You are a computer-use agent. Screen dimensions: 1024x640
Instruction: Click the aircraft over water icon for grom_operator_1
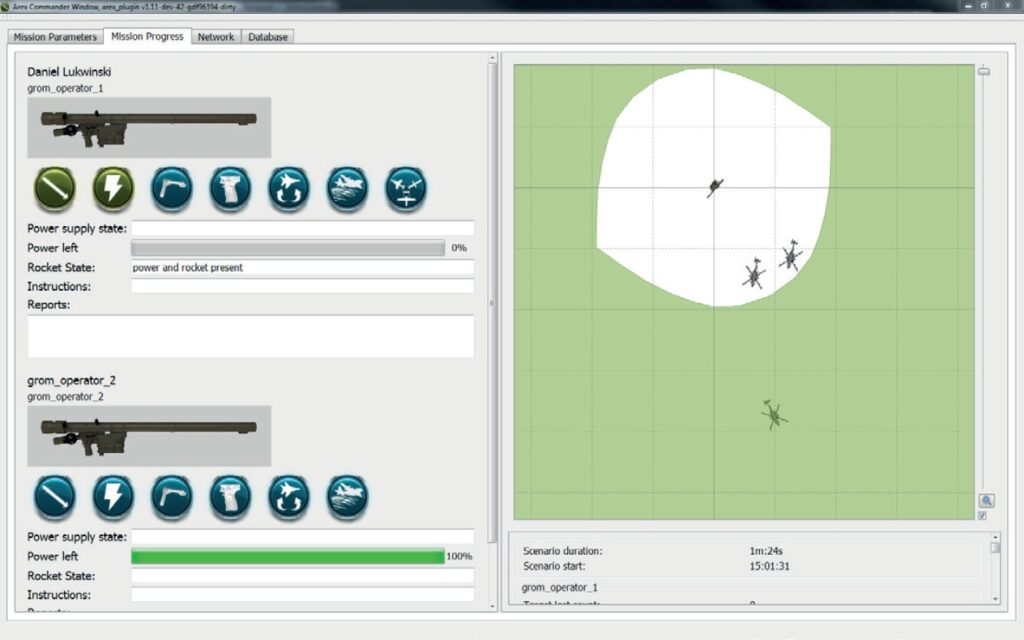[347, 188]
